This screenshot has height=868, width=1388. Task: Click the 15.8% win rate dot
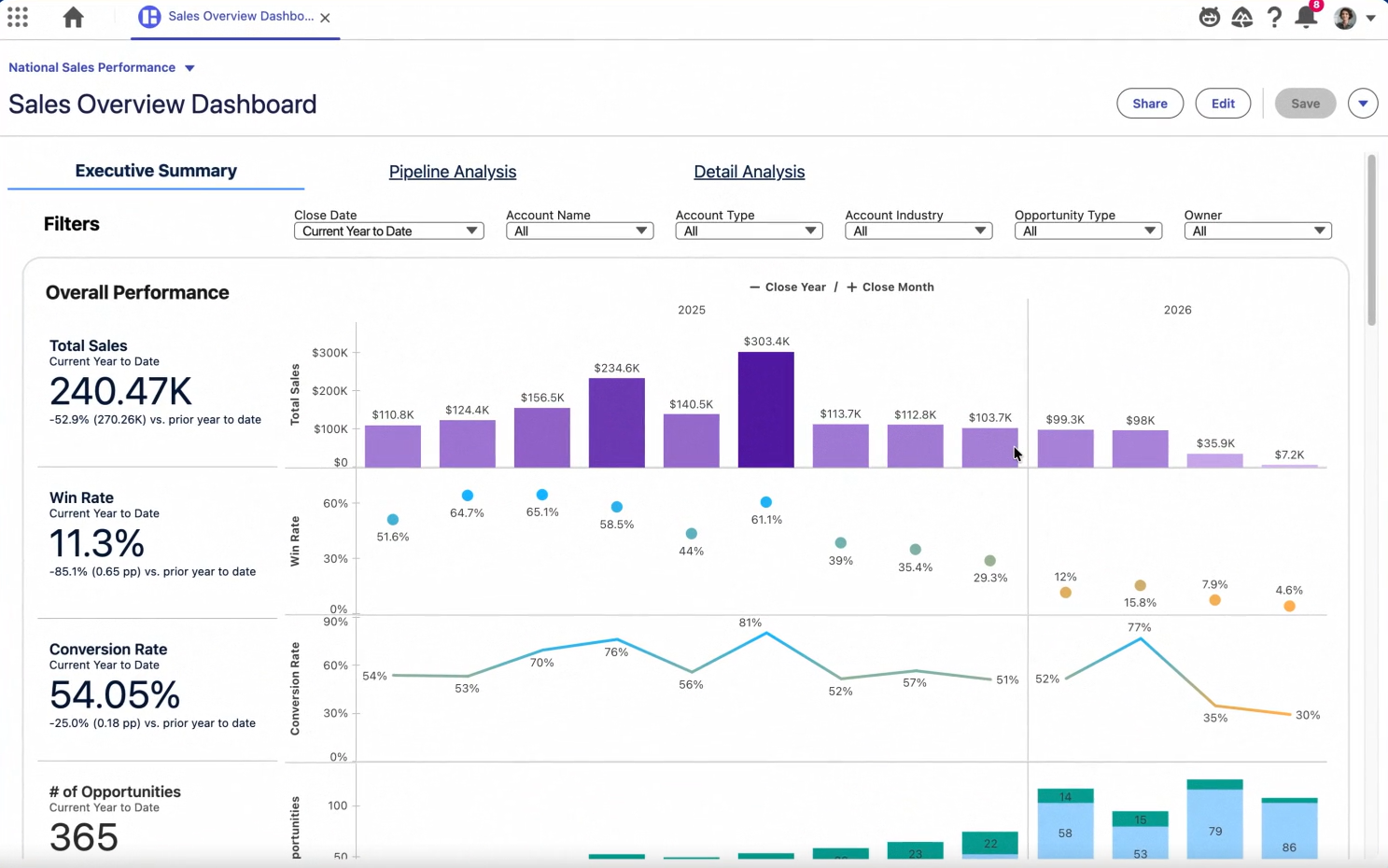[1141, 586]
